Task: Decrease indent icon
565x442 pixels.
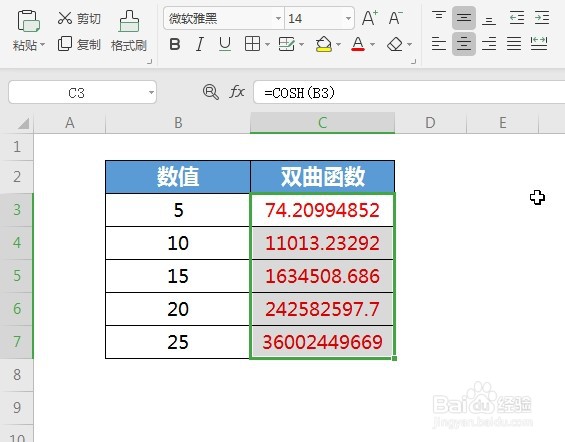Action: tap(517, 18)
